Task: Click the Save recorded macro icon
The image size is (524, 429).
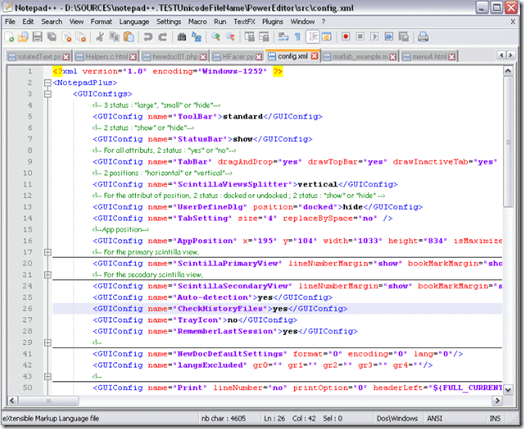Action: [404, 36]
